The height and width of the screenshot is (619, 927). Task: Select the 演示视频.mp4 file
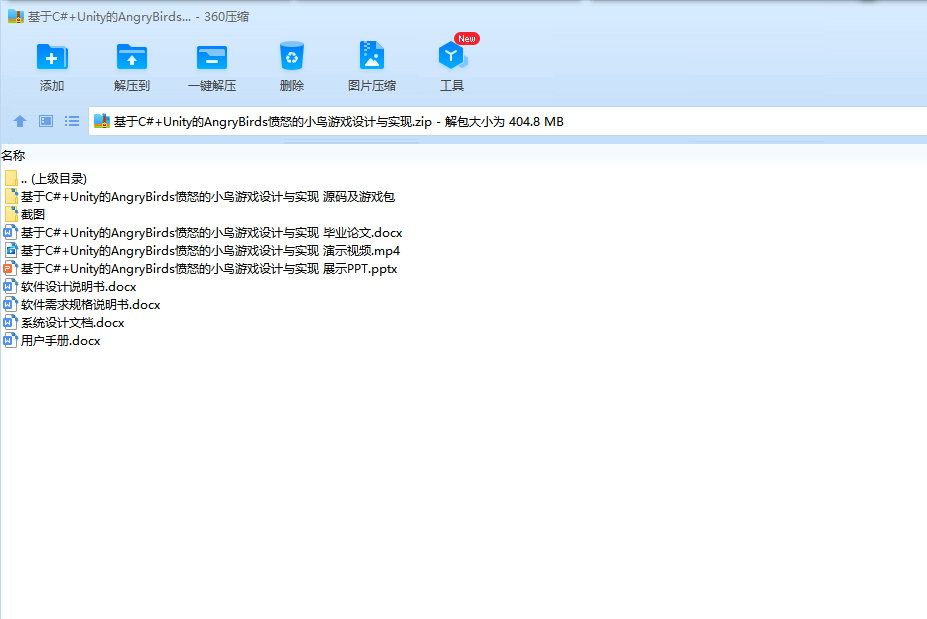point(202,251)
